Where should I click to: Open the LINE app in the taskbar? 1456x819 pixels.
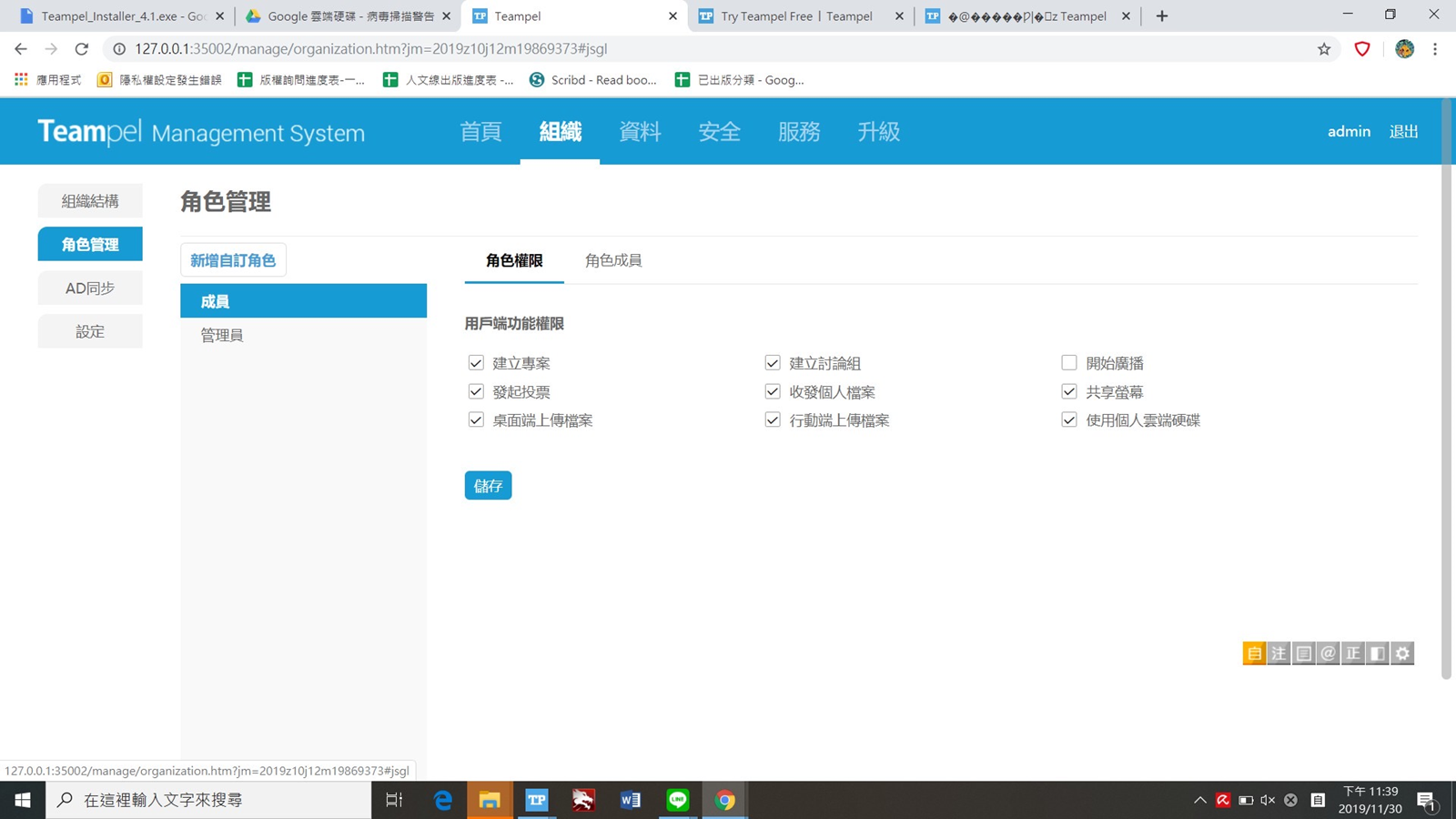(x=678, y=800)
